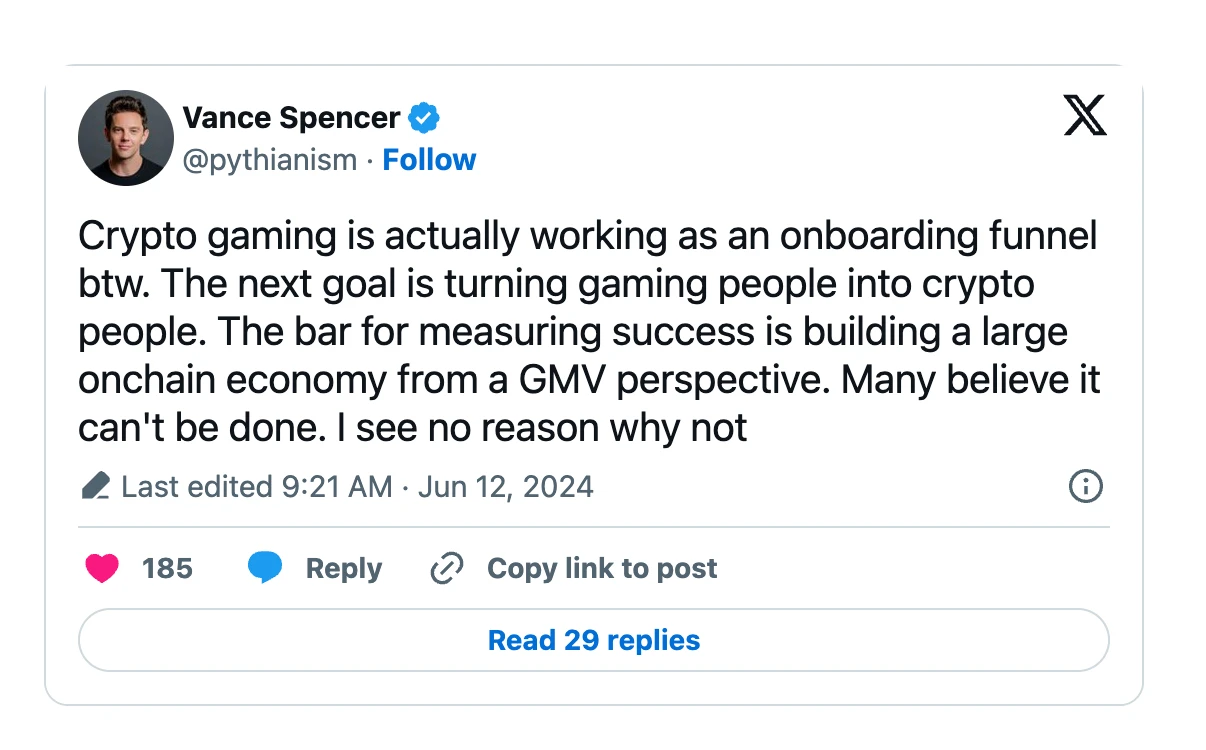
Task: Select Copy link to post
Action: click(601, 568)
